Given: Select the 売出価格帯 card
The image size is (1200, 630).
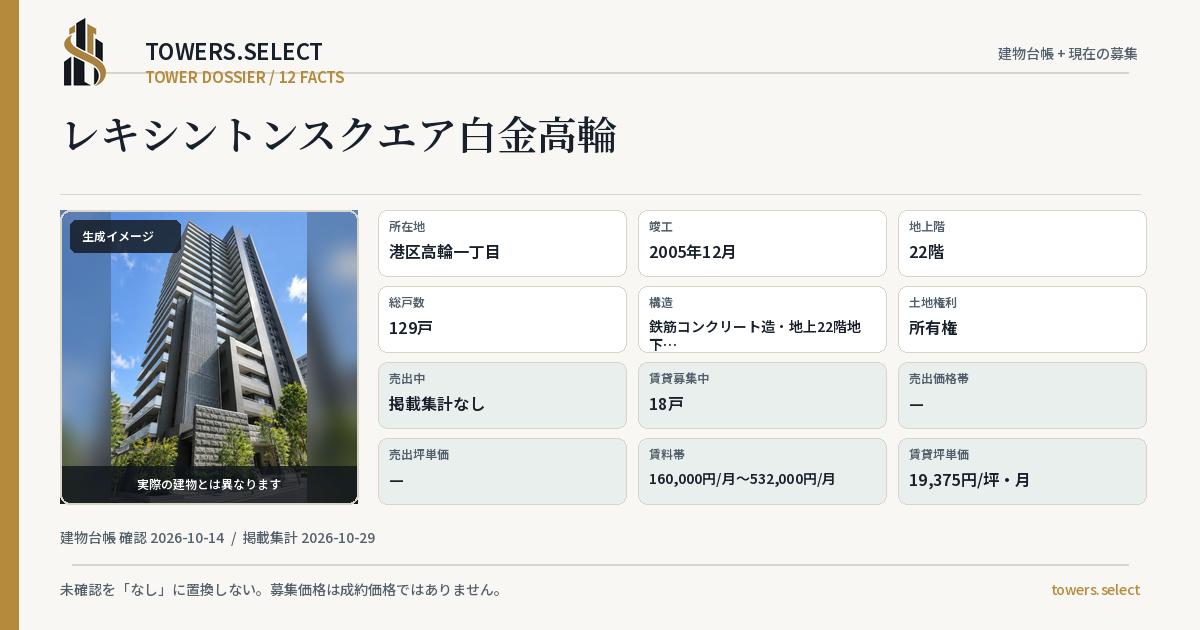Looking at the screenshot, I should (x=1022, y=395).
